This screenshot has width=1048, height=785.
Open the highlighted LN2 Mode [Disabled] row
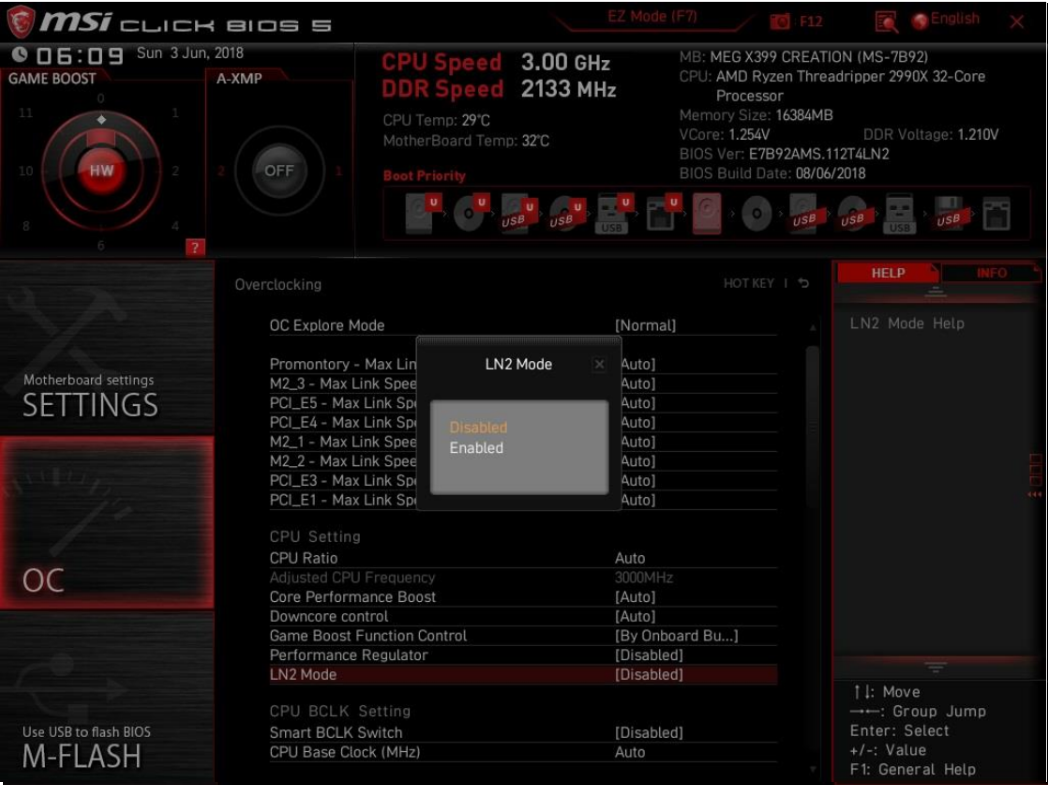pos(523,674)
